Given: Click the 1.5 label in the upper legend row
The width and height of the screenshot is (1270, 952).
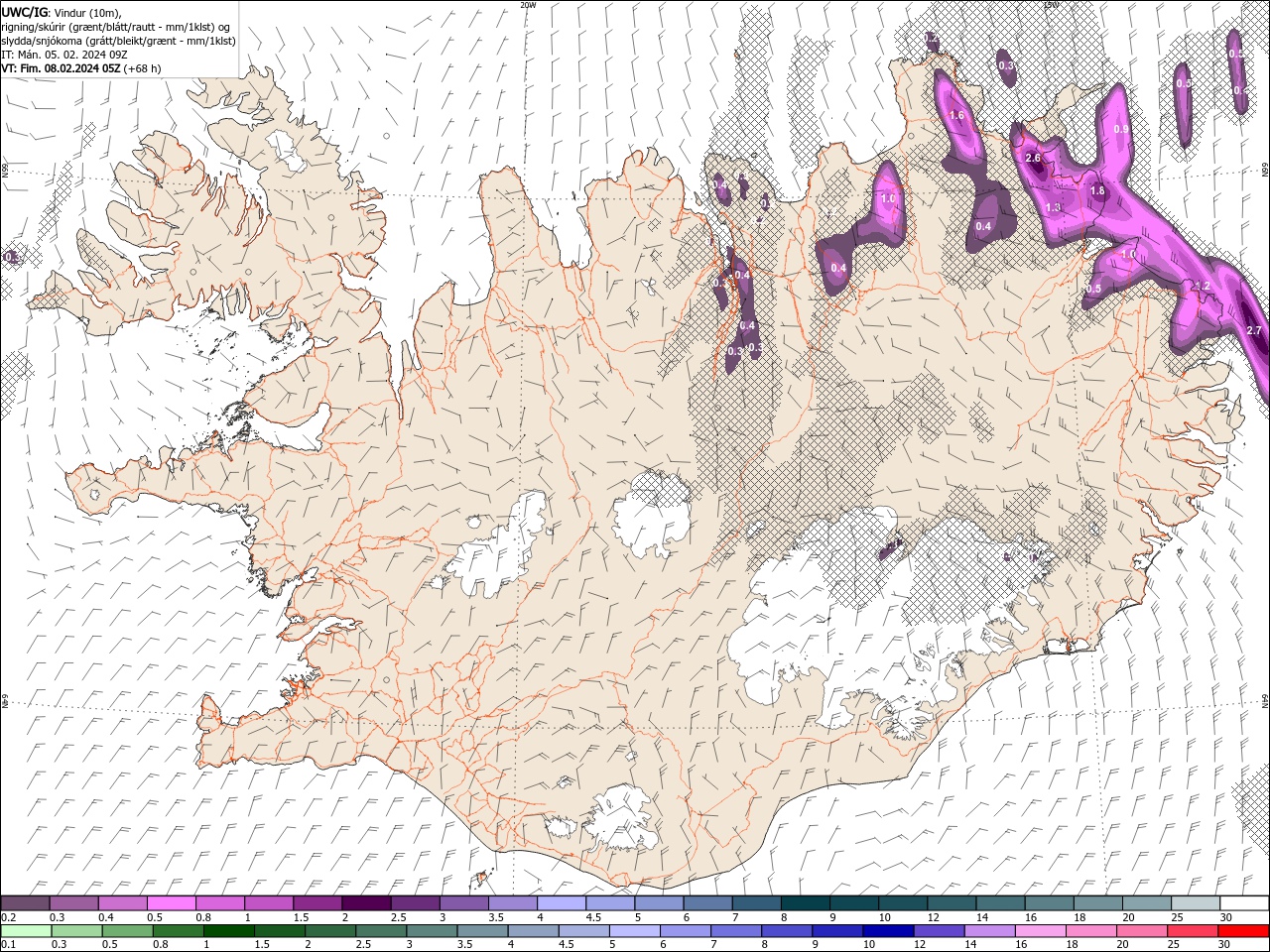Looking at the screenshot, I should click(x=301, y=917).
